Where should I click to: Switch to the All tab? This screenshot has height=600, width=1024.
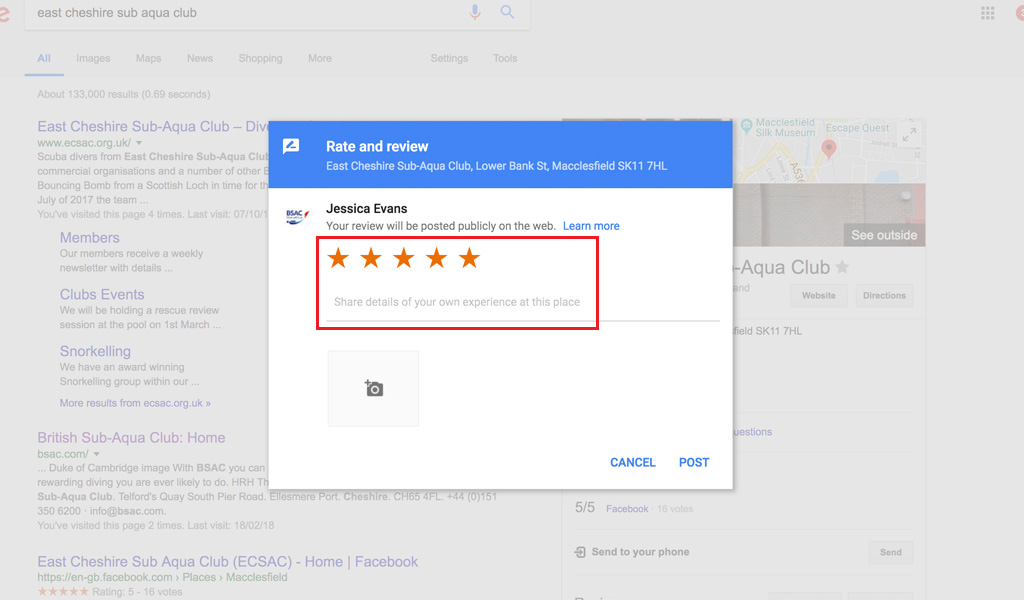(x=44, y=58)
